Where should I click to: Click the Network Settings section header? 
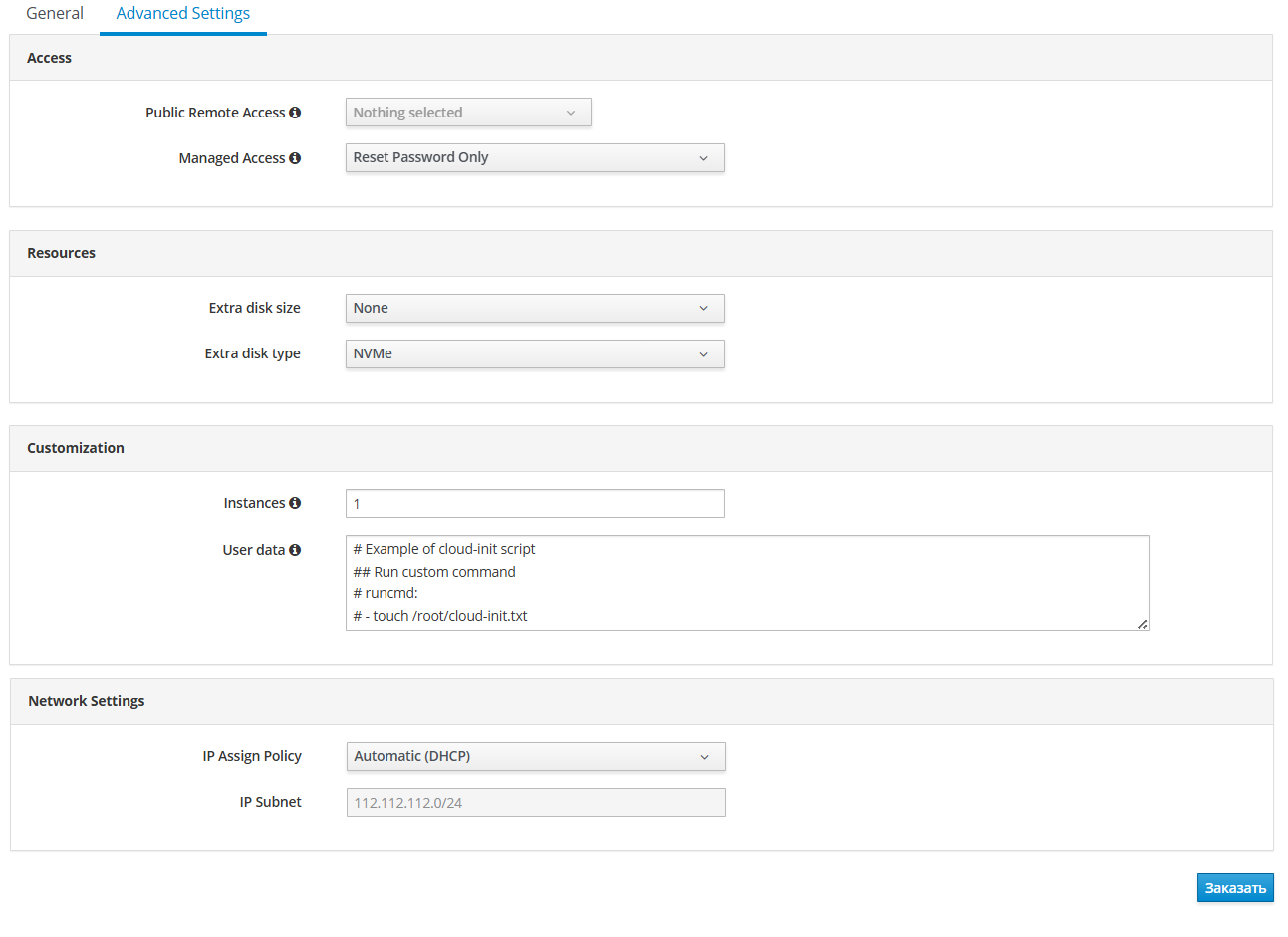click(87, 701)
